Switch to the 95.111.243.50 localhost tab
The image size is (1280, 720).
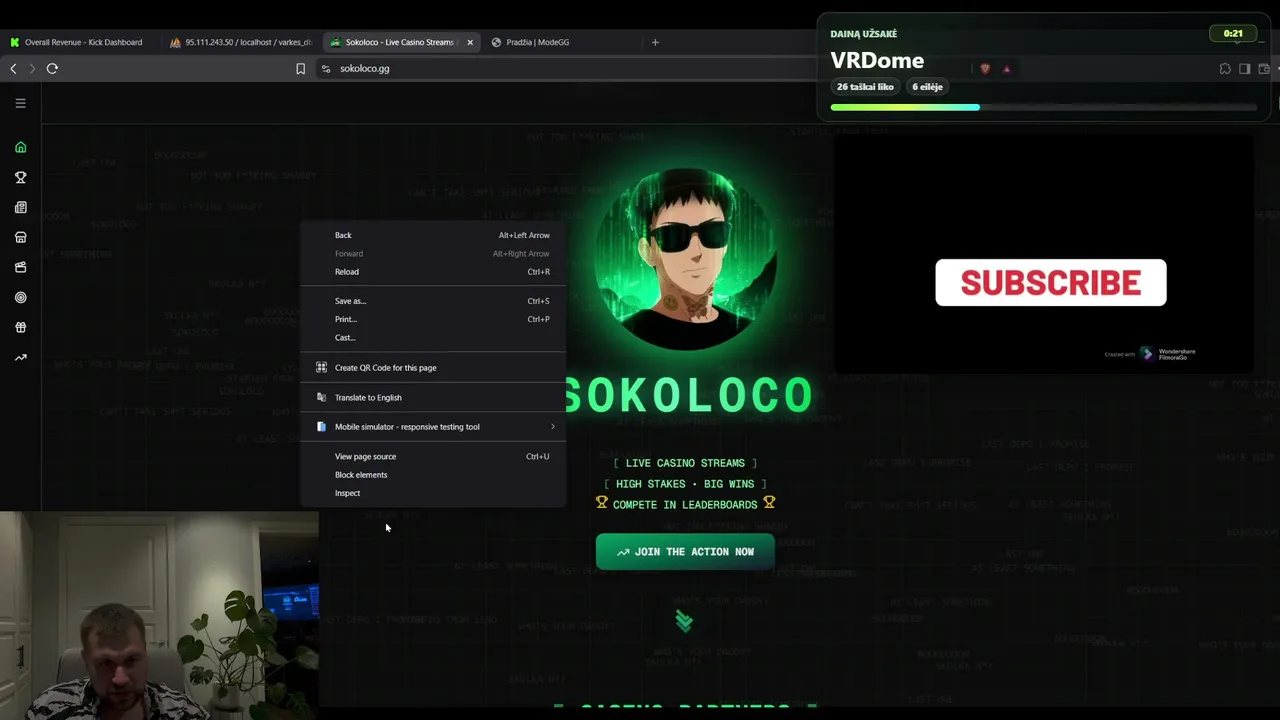[241, 42]
